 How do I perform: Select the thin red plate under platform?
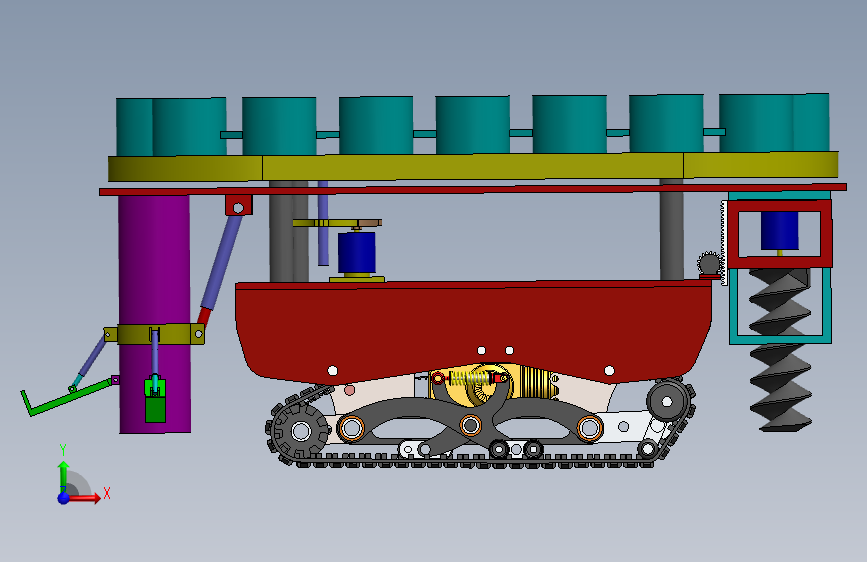pos(473,189)
